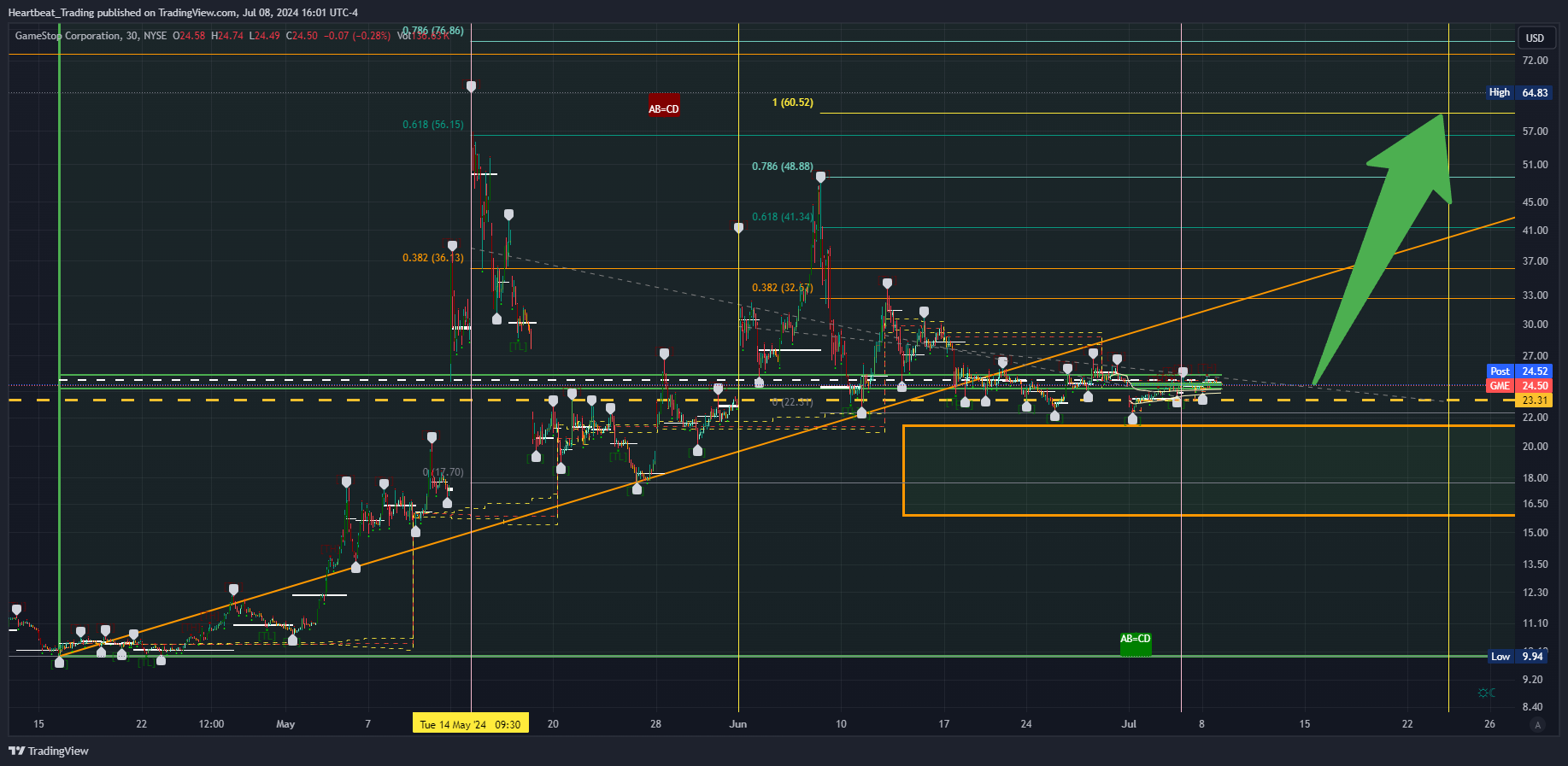The height and width of the screenshot is (766, 1568).
Task: Select the '0.382 (32.67)' Fibonacci label
Action: click(x=783, y=288)
